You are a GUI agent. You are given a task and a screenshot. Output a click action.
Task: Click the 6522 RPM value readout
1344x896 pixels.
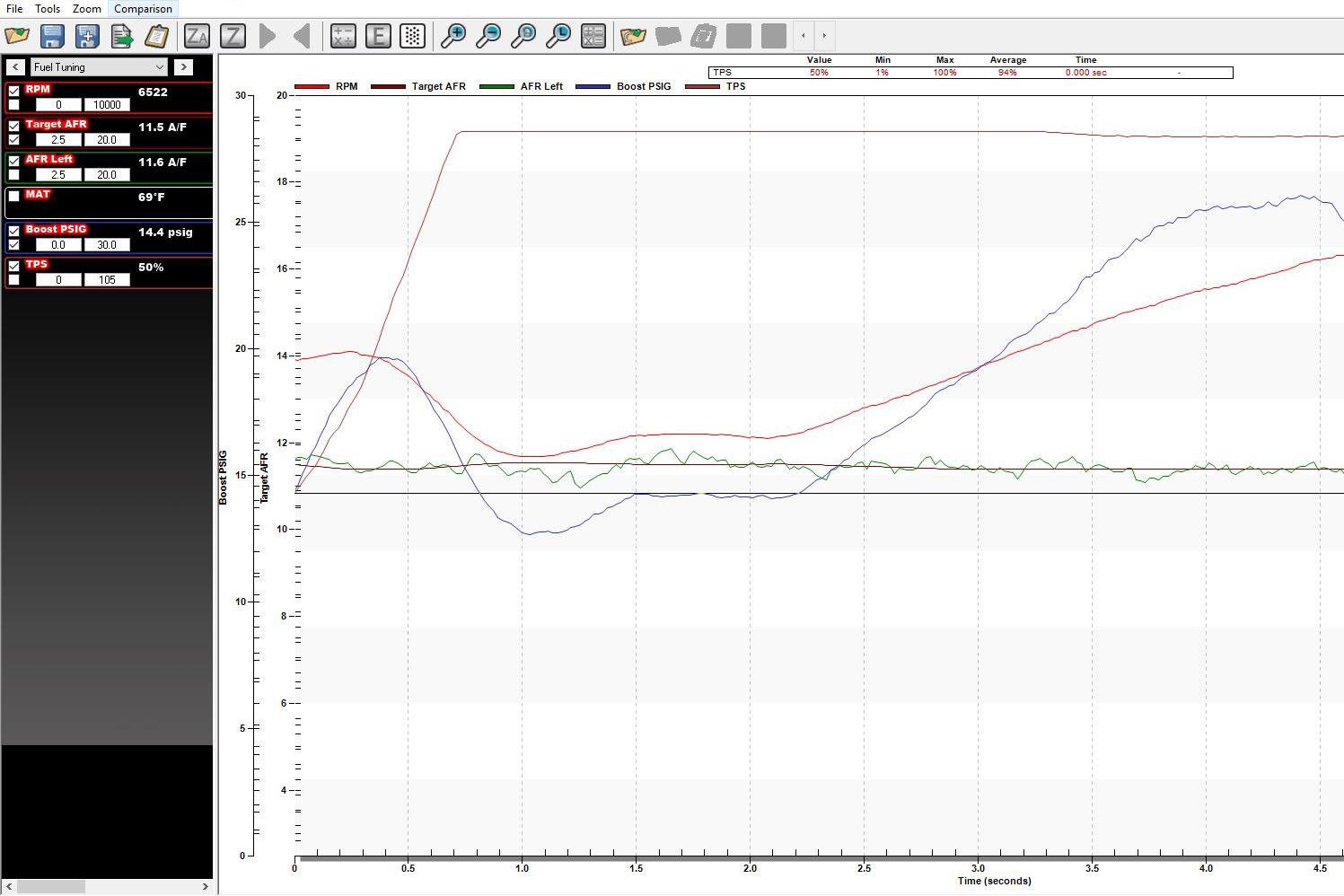pyautogui.click(x=153, y=92)
